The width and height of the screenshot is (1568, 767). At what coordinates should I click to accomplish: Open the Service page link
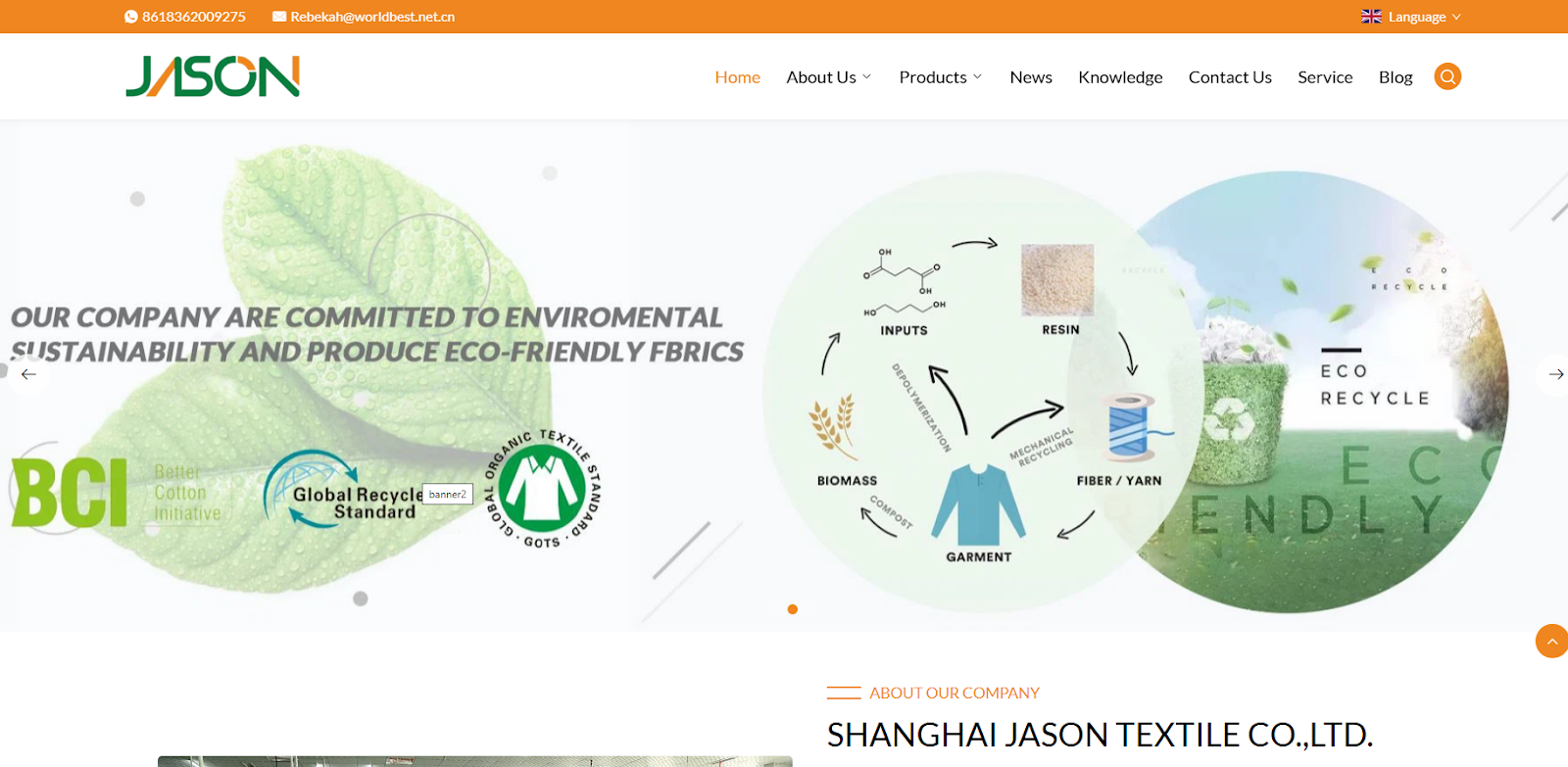[1325, 77]
